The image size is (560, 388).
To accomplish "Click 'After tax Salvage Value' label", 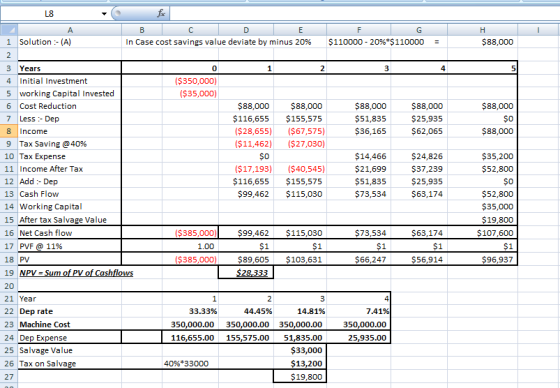I will (63, 220).
